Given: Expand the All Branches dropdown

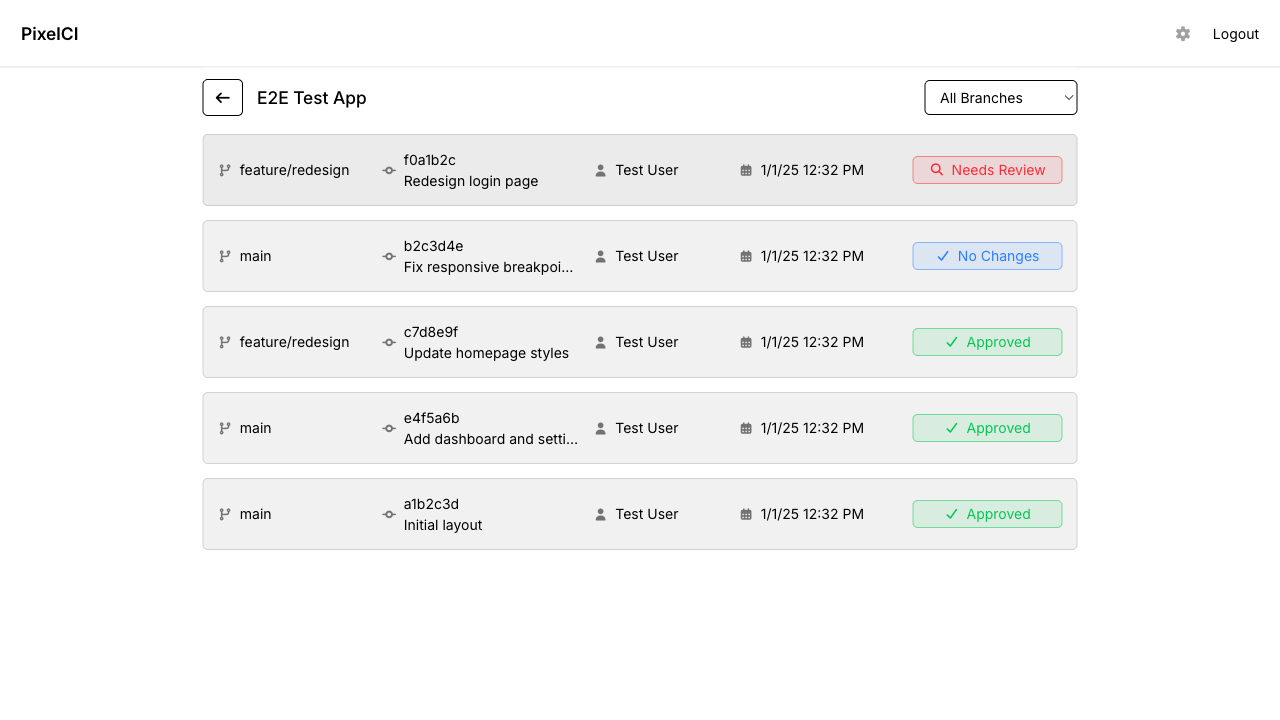Looking at the screenshot, I should [1000, 98].
